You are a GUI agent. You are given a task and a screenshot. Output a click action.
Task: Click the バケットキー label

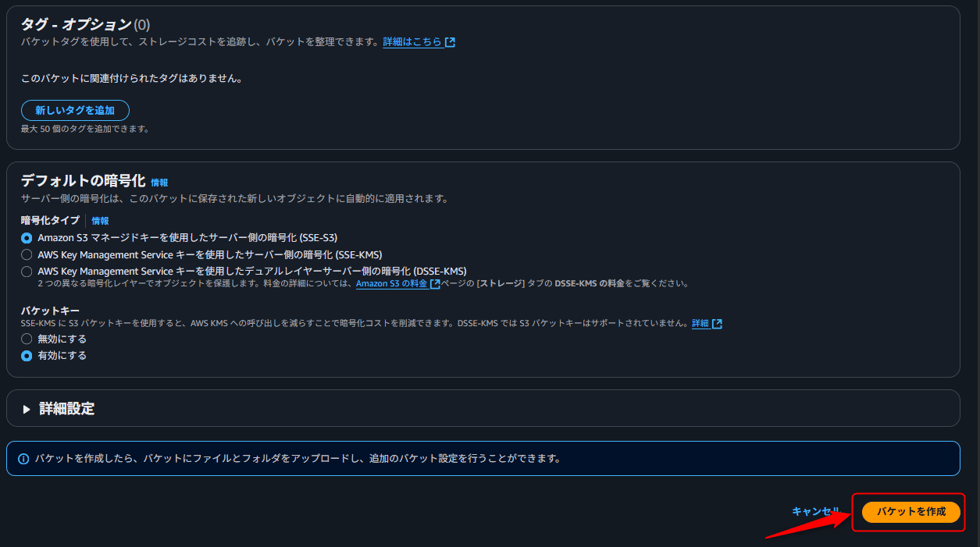pos(50,311)
